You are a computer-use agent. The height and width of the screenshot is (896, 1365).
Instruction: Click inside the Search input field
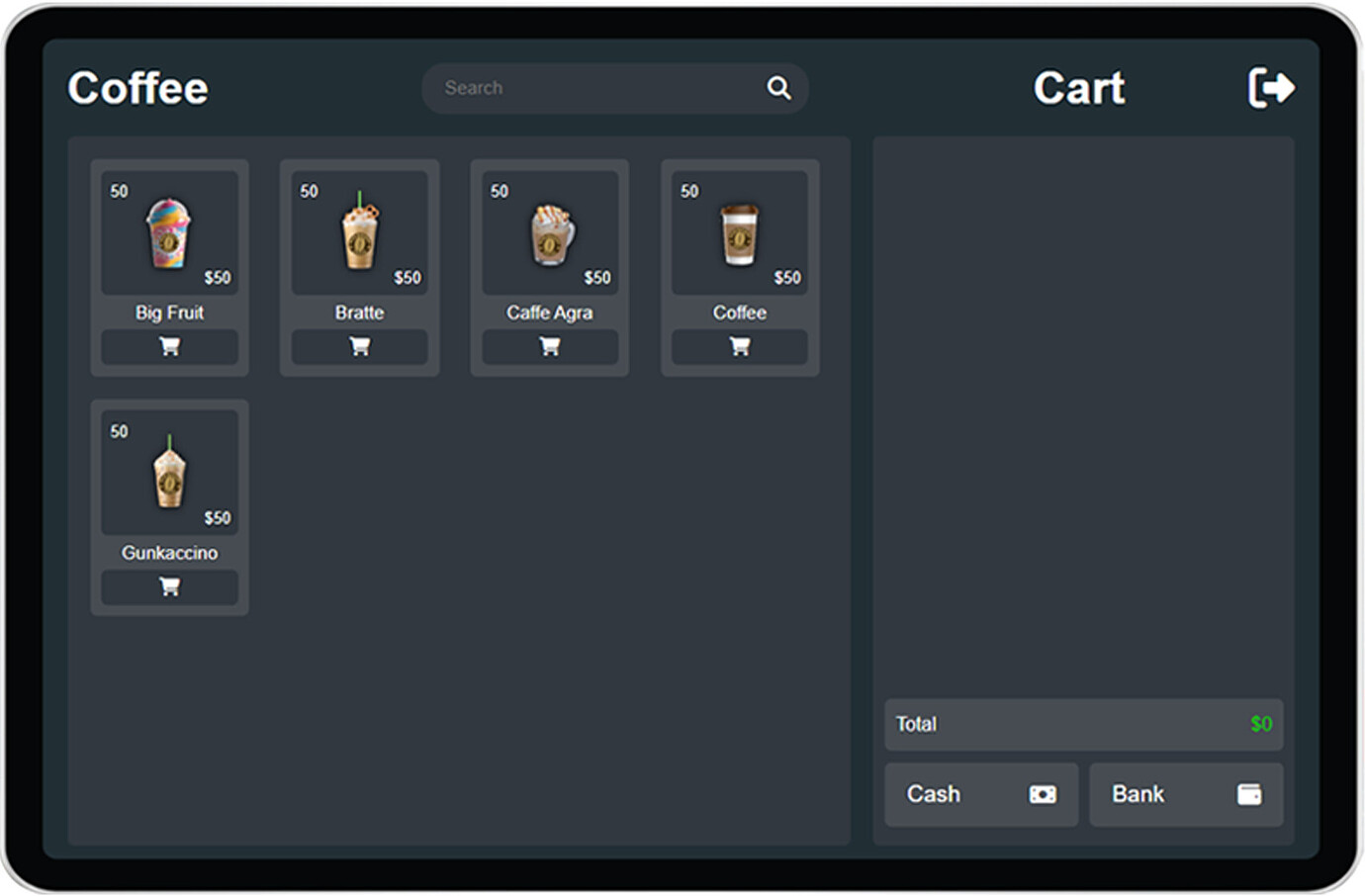pos(593,88)
